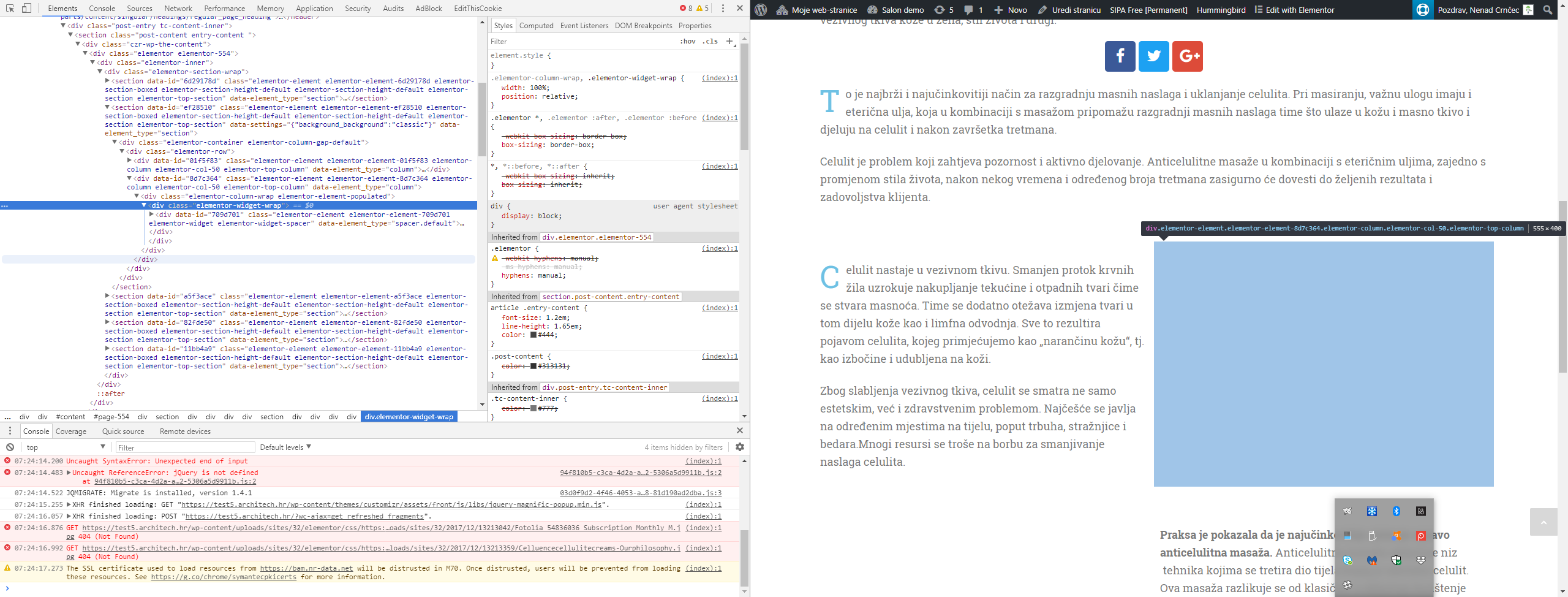Open the Default levels dropdown
Screen dimensions: 1568x597
tap(285, 447)
